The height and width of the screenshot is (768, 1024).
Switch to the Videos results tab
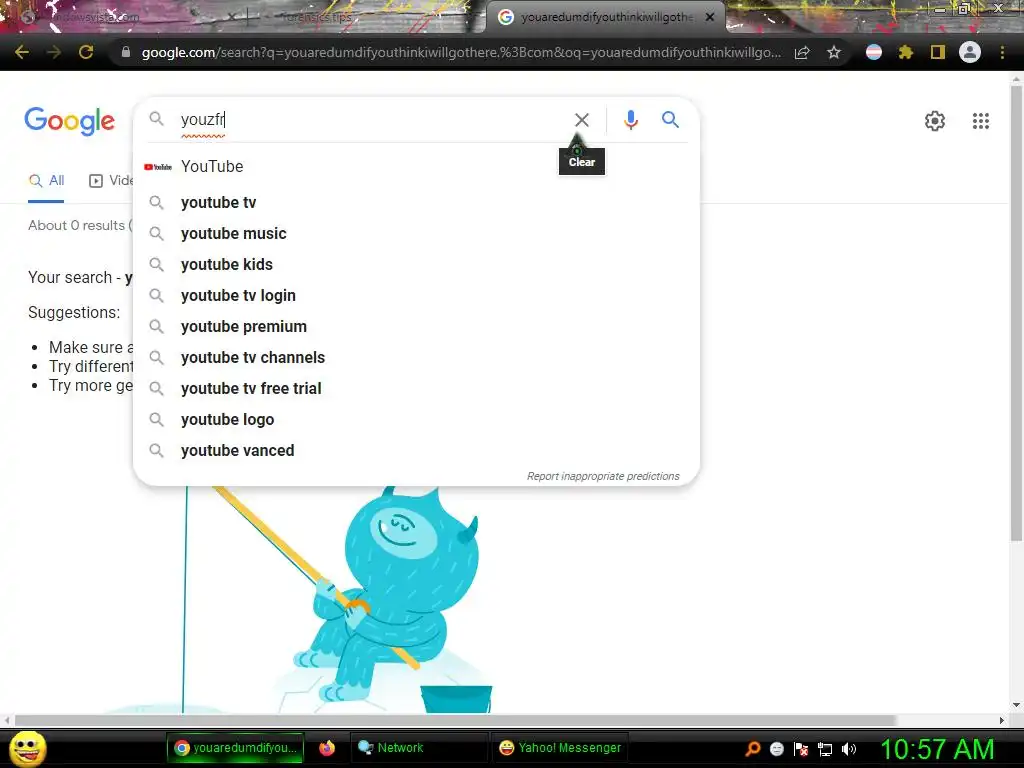point(110,181)
